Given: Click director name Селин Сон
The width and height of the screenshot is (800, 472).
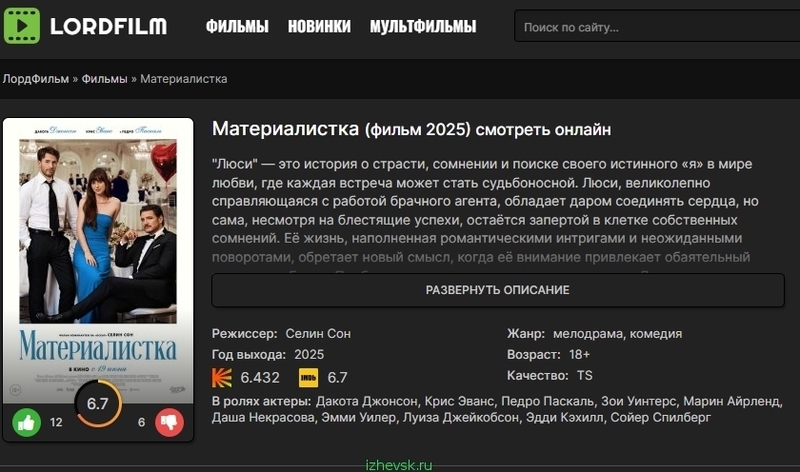Looking at the screenshot, I should [x=318, y=334].
